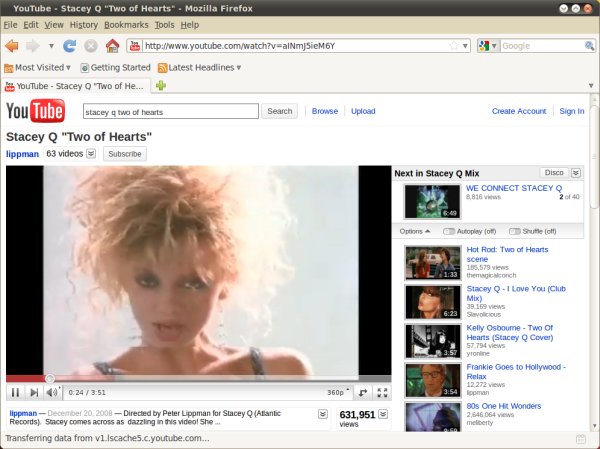Go back with the Firefox Back arrow
600x449 pixels.
point(12,46)
